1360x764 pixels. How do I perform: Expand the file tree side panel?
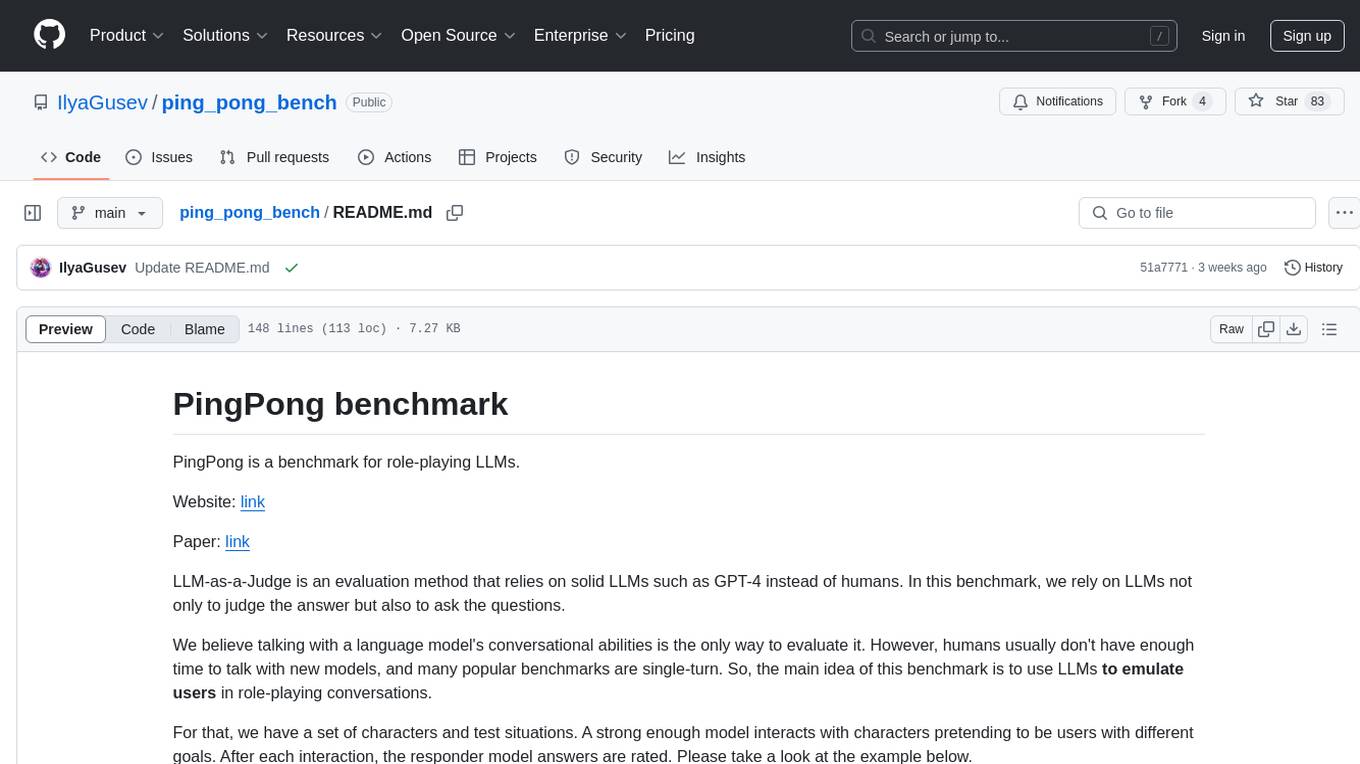33,213
